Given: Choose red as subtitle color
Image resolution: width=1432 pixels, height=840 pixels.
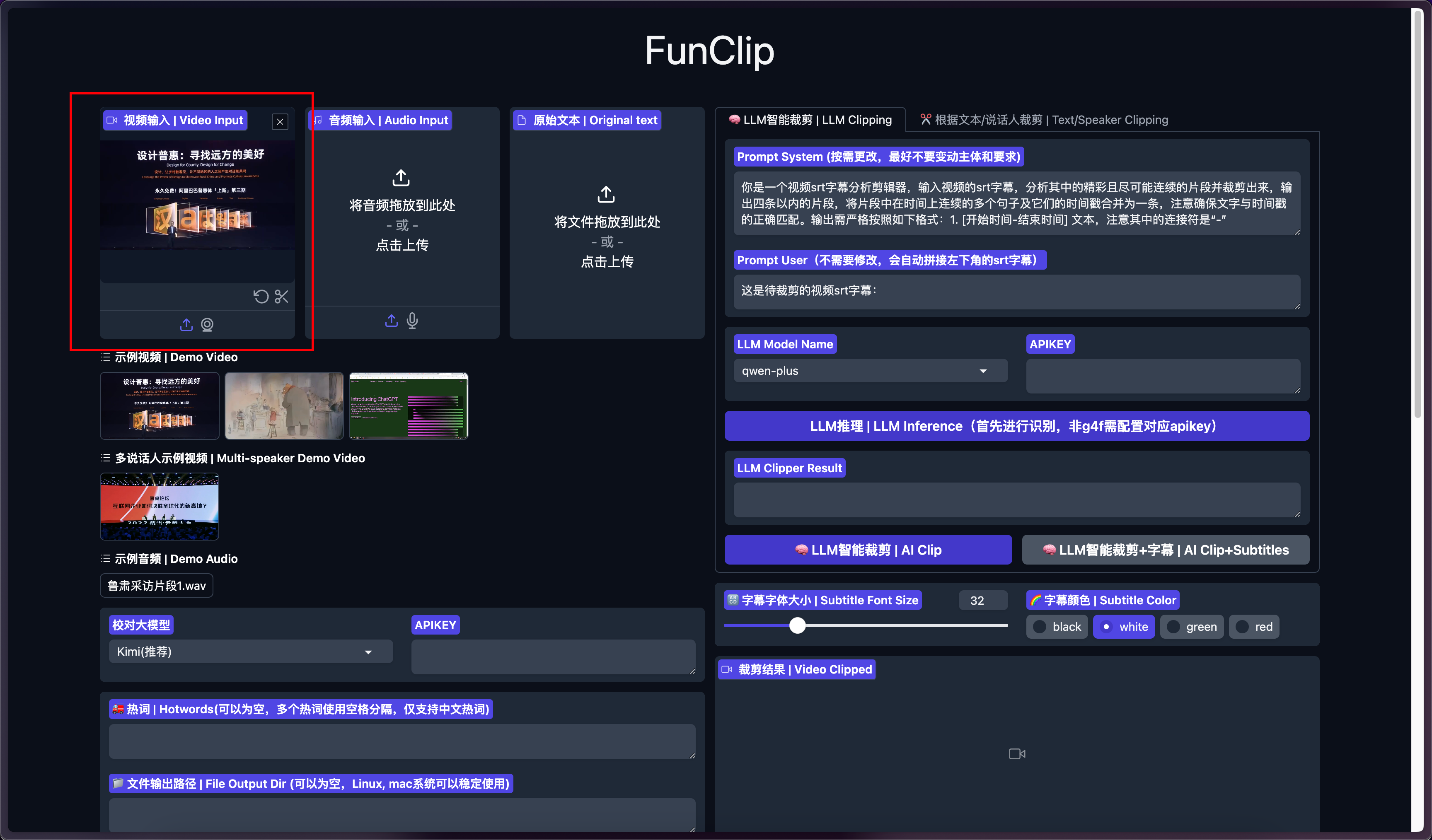Looking at the screenshot, I should [1254, 626].
